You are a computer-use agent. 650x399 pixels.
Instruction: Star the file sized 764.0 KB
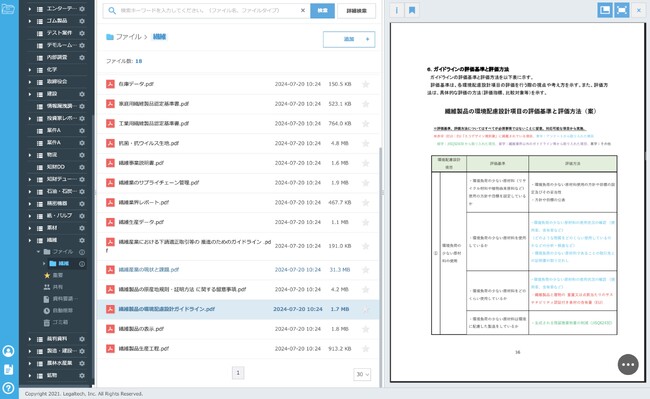tap(366, 123)
